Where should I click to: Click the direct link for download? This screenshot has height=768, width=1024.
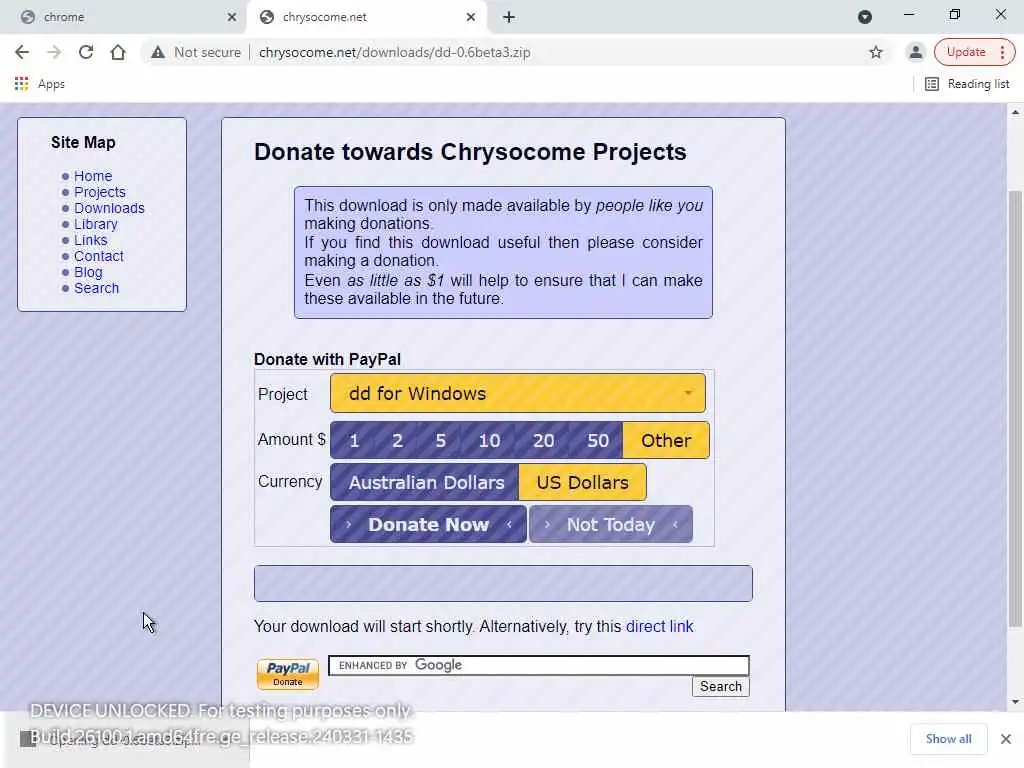click(x=659, y=626)
